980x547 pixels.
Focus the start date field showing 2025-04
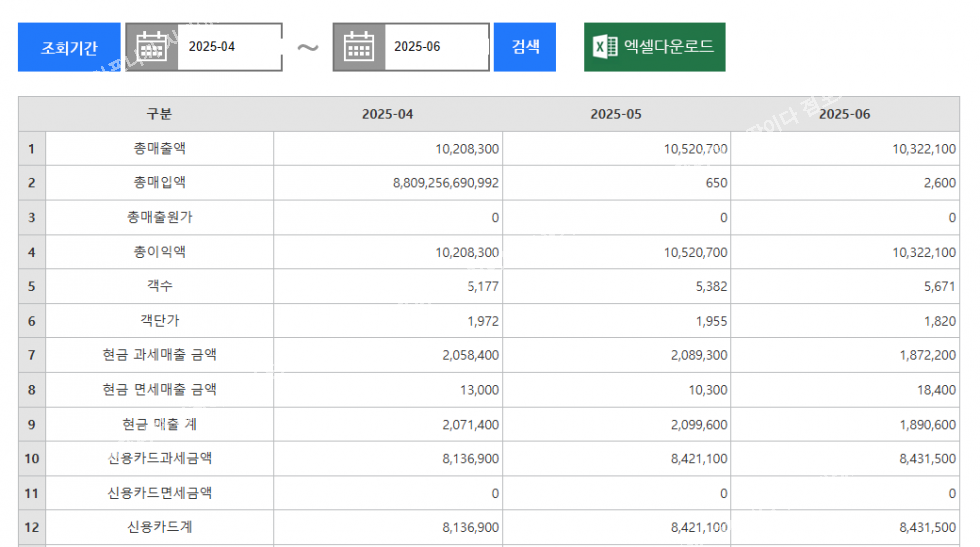tap(229, 47)
